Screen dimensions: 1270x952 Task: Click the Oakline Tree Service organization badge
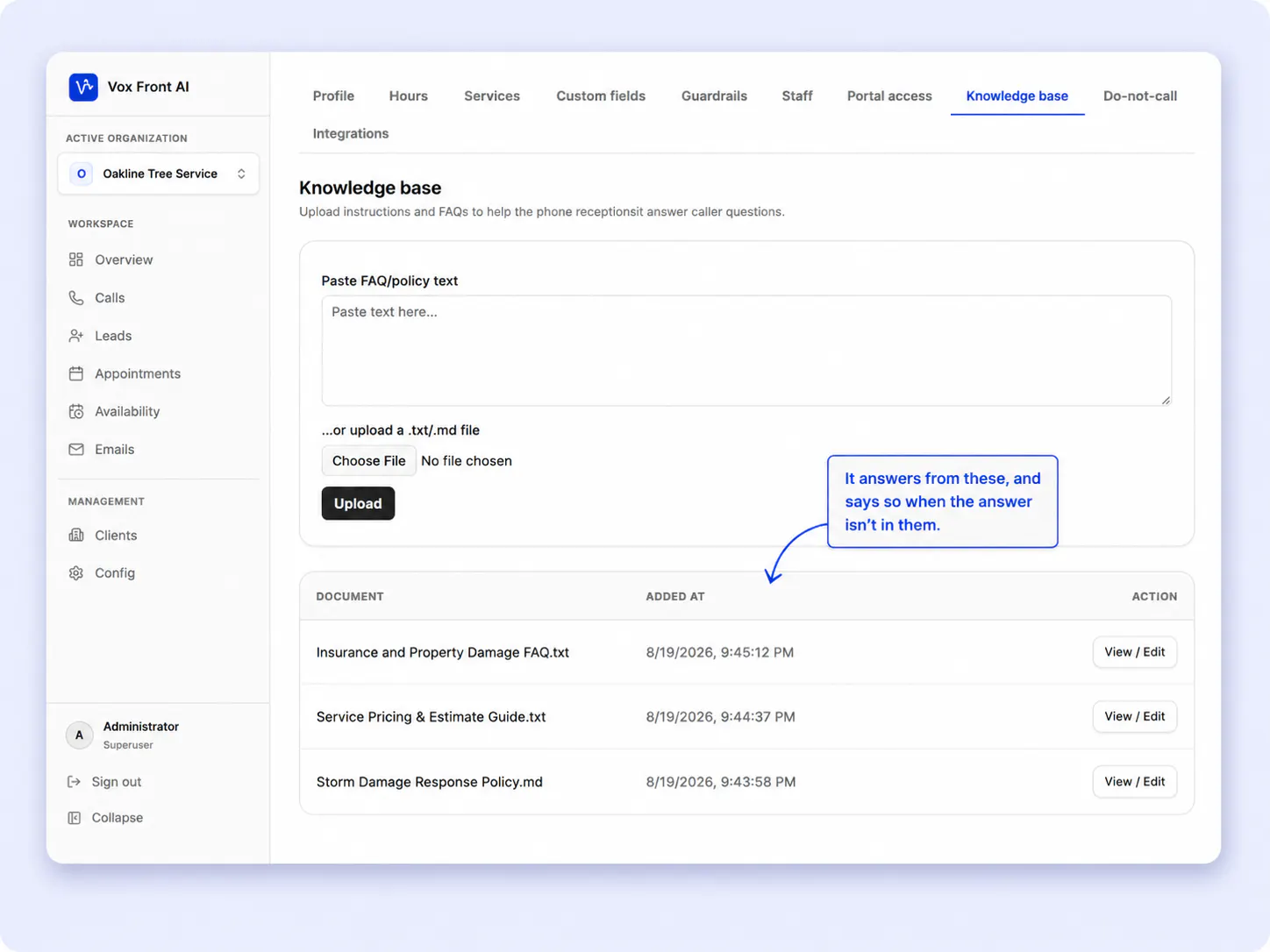pyautogui.click(x=82, y=174)
